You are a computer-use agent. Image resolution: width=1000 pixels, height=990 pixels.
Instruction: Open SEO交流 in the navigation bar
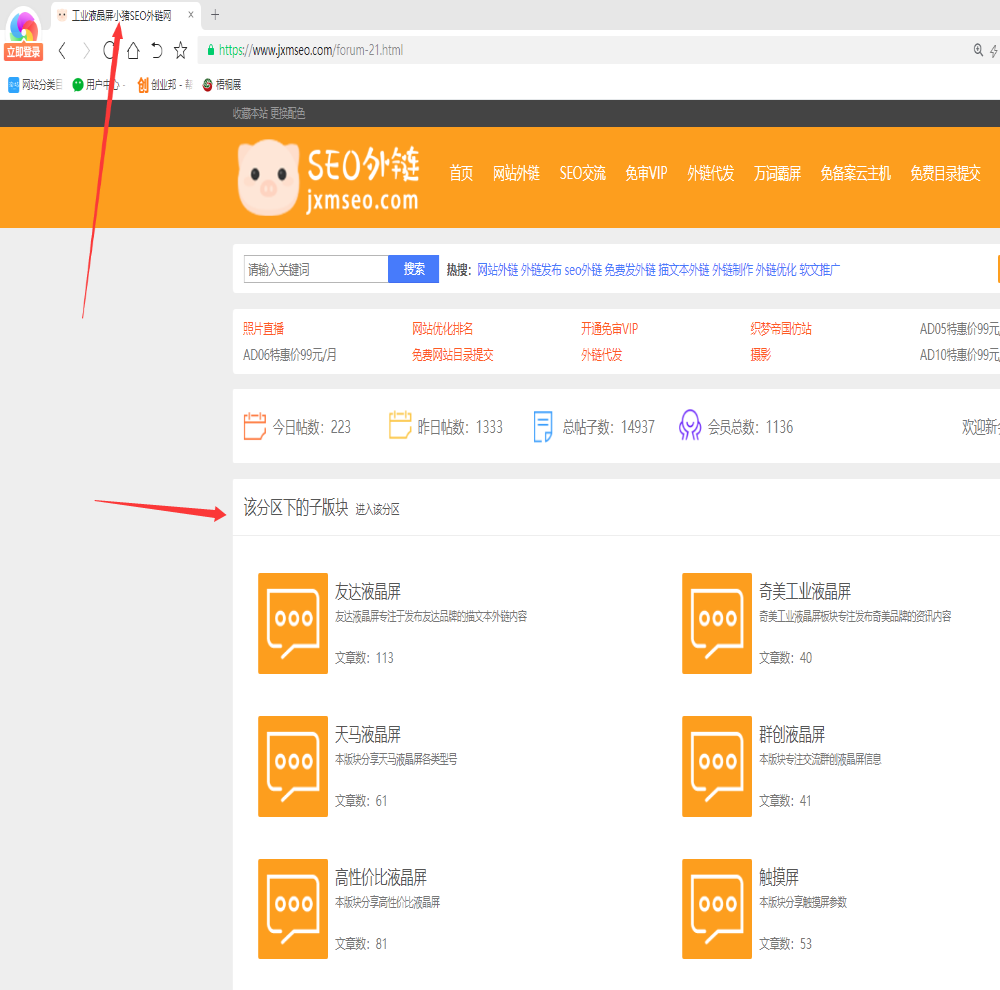(x=583, y=173)
